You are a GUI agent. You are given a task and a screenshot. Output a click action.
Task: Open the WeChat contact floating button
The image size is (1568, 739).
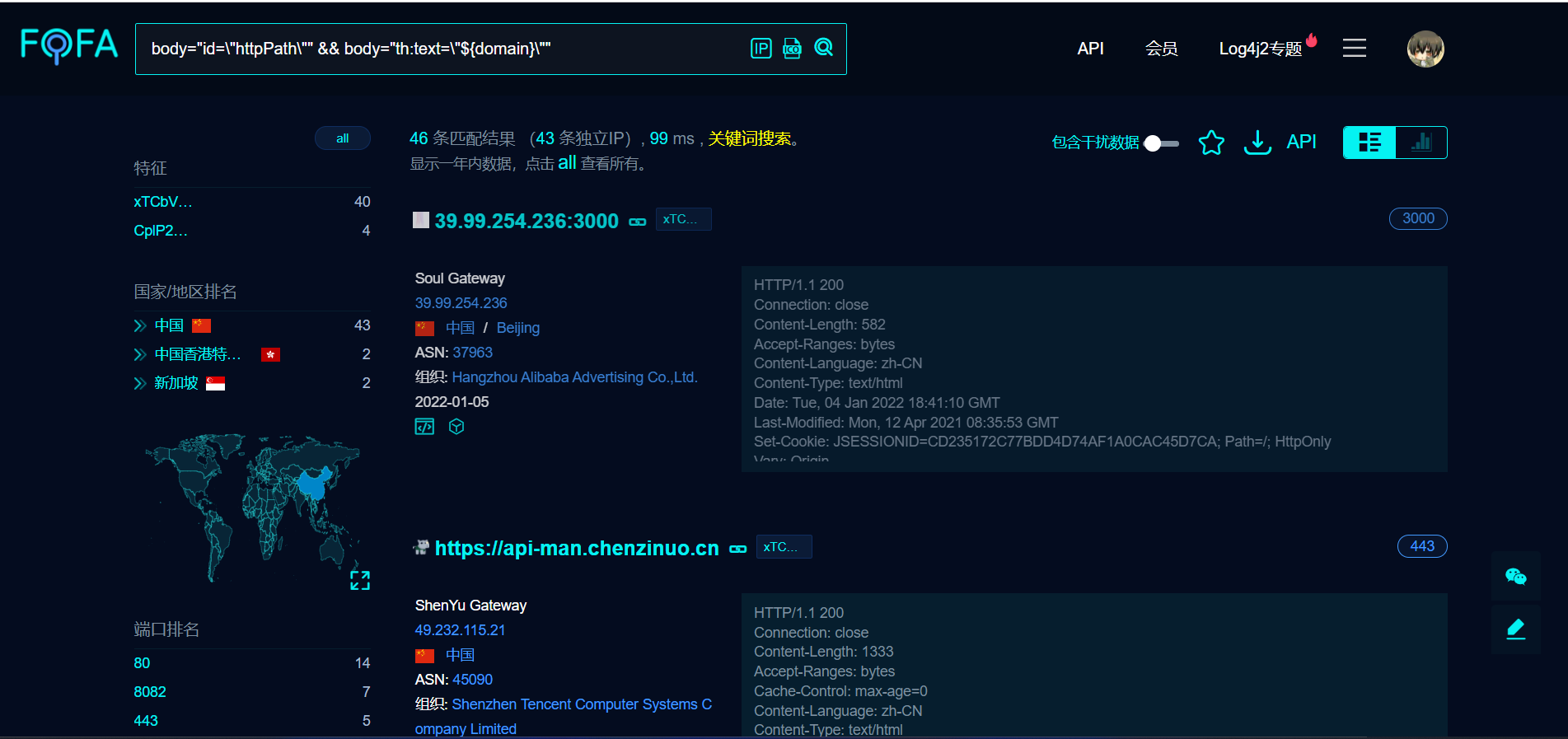(1515, 576)
